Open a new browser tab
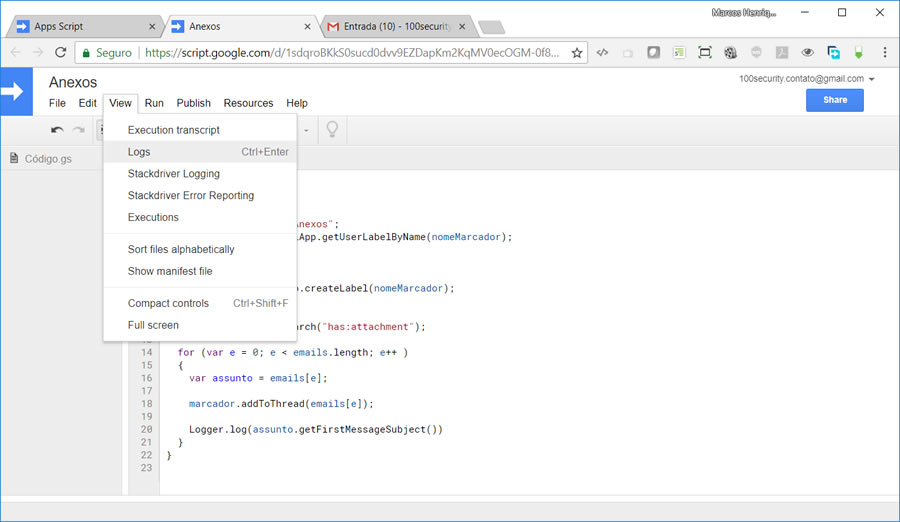 pyautogui.click(x=491, y=26)
